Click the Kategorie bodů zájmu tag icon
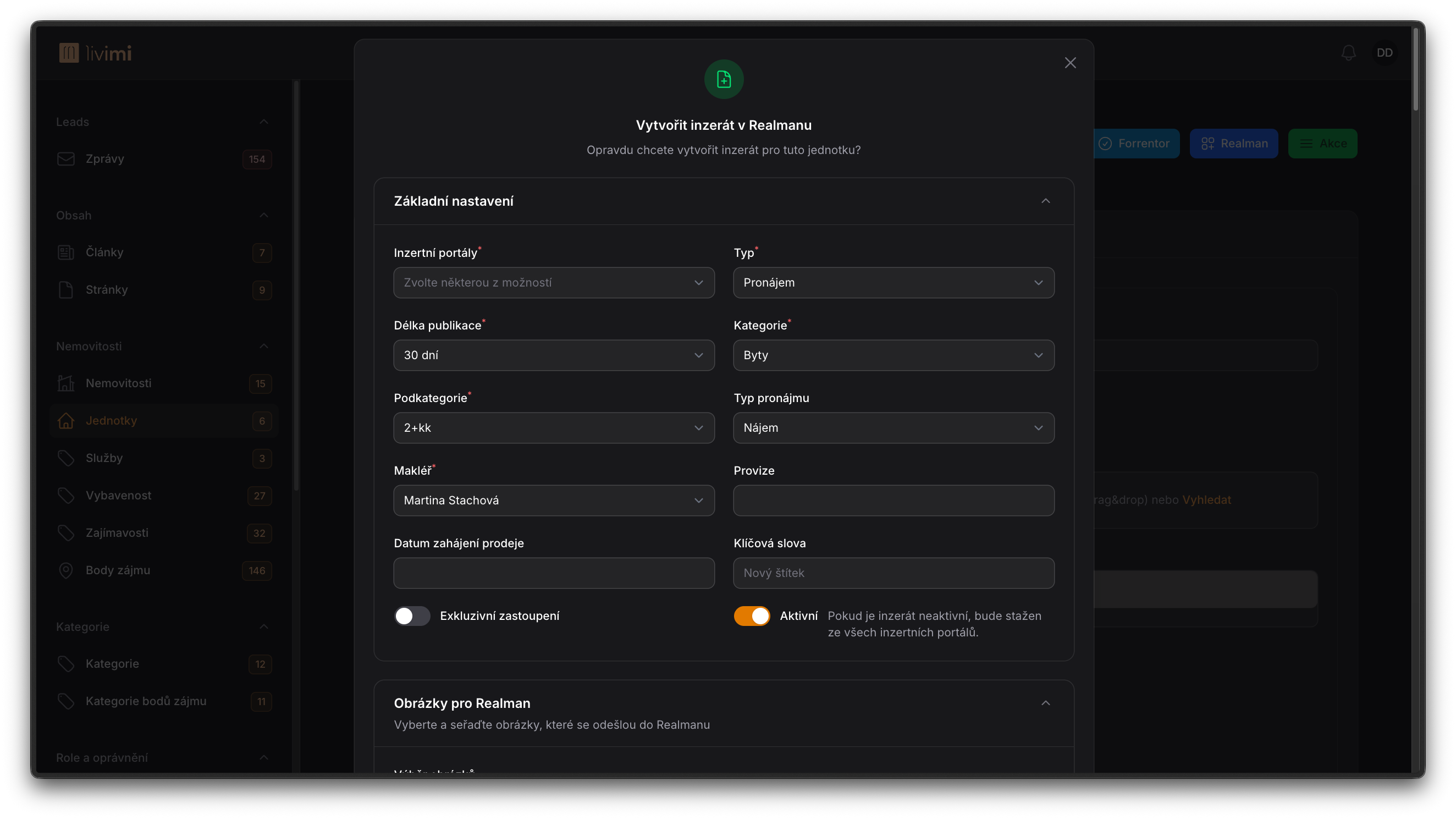 [x=66, y=701]
